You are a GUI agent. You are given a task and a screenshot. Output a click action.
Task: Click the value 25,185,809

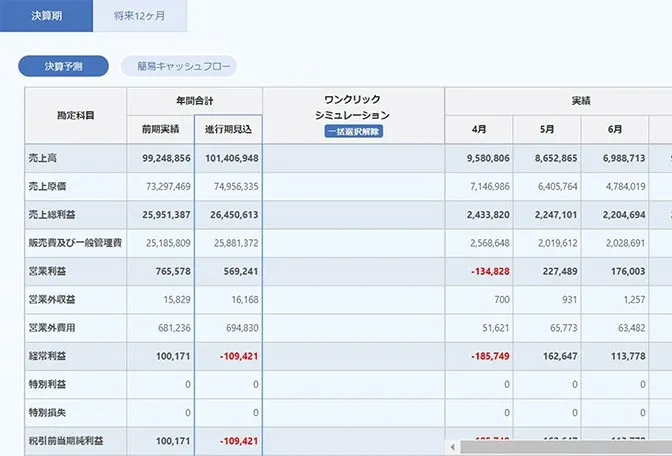[168, 243]
